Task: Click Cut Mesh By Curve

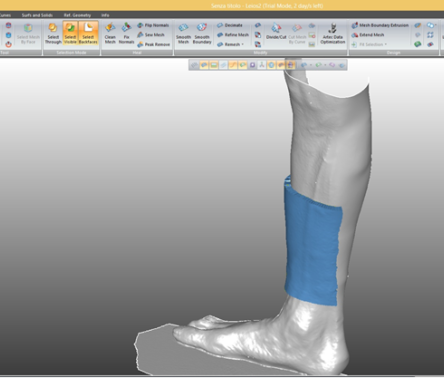Action: 297,33
